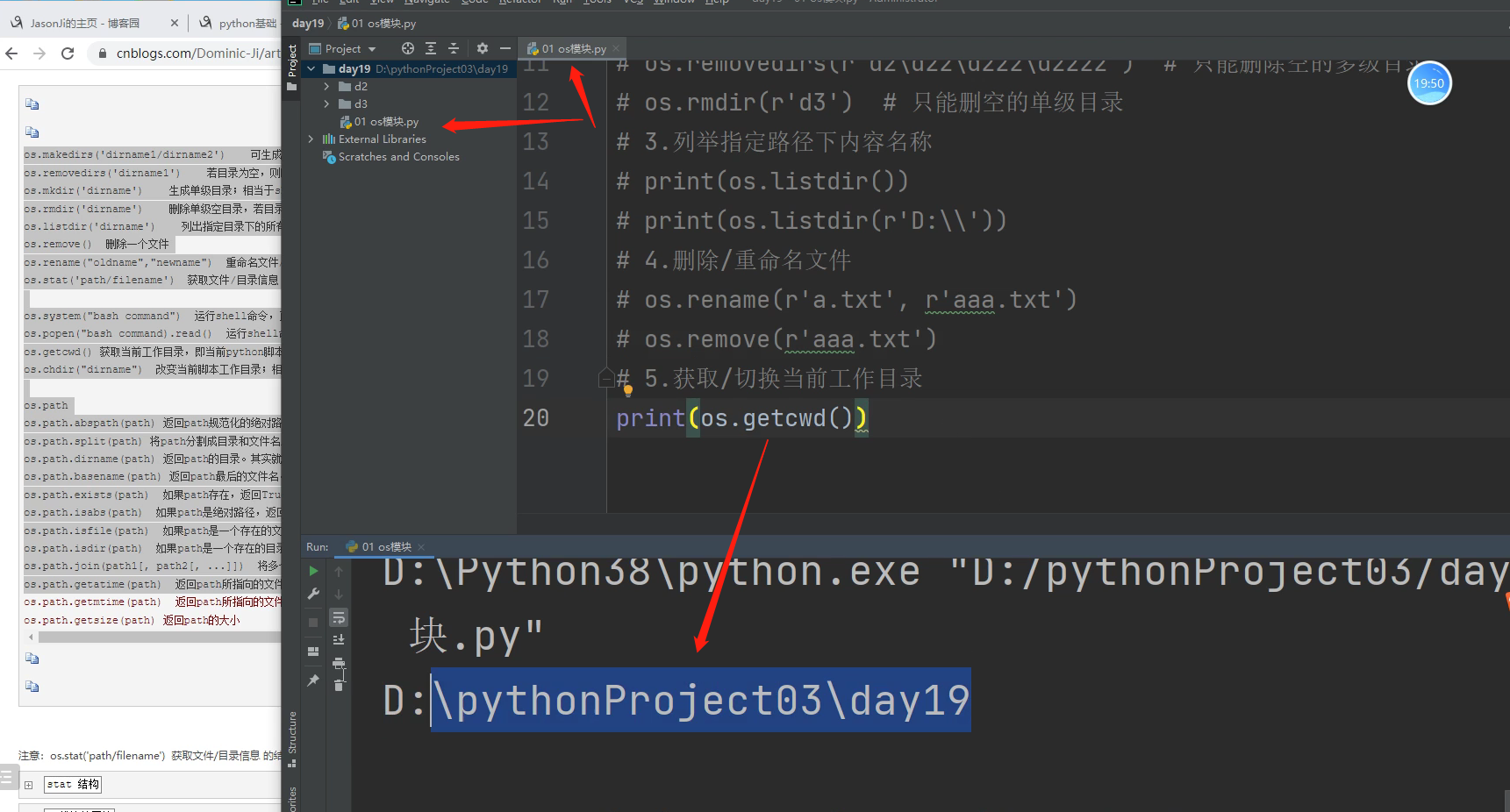Close the '01 os模块' Run tab
1510x812 pixels.
421,547
